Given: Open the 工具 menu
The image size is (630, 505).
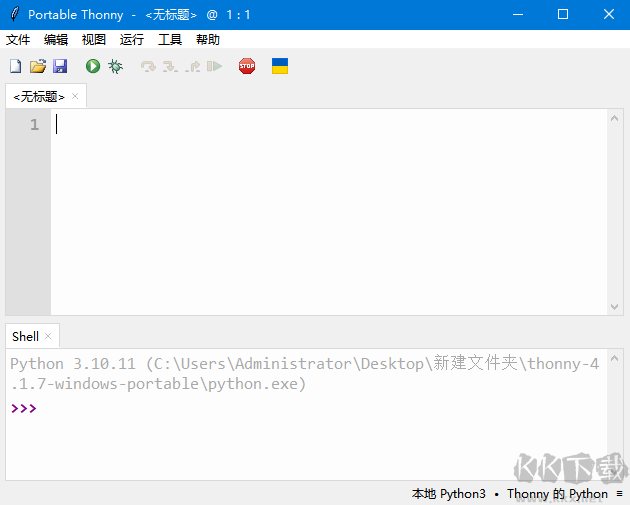Looking at the screenshot, I should [x=170, y=39].
